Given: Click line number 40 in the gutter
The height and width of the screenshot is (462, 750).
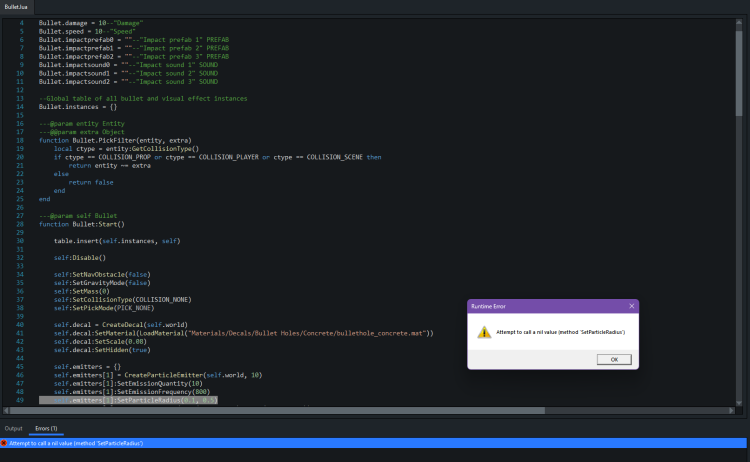Looking at the screenshot, I should [x=20, y=325].
